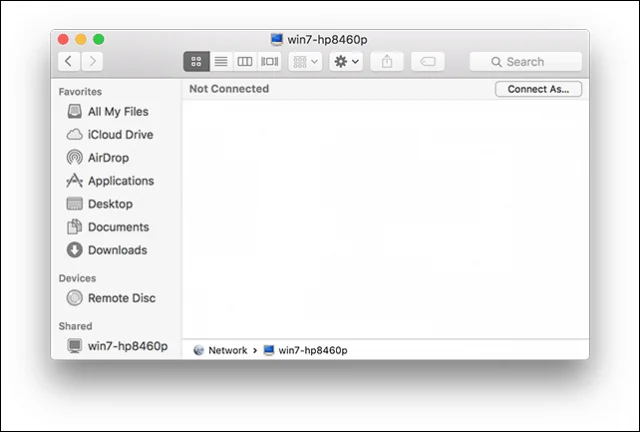The image size is (640, 432).
Task: Open the item arrangement dropdown
Action: [305, 62]
